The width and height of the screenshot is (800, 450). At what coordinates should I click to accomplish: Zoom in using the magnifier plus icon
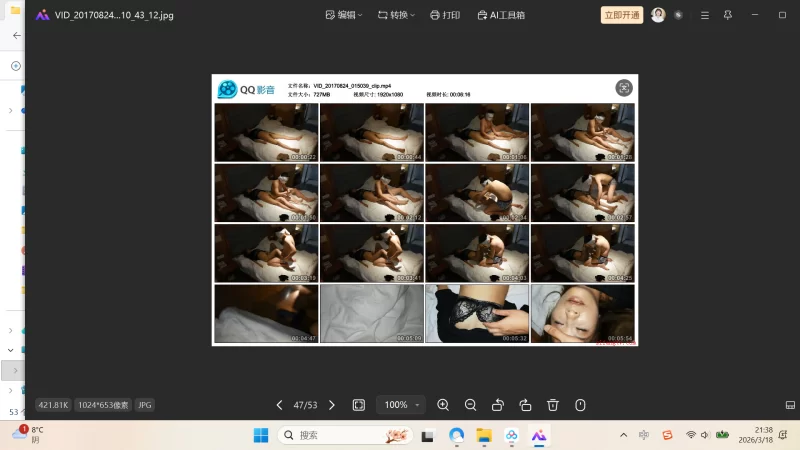pos(443,405)
